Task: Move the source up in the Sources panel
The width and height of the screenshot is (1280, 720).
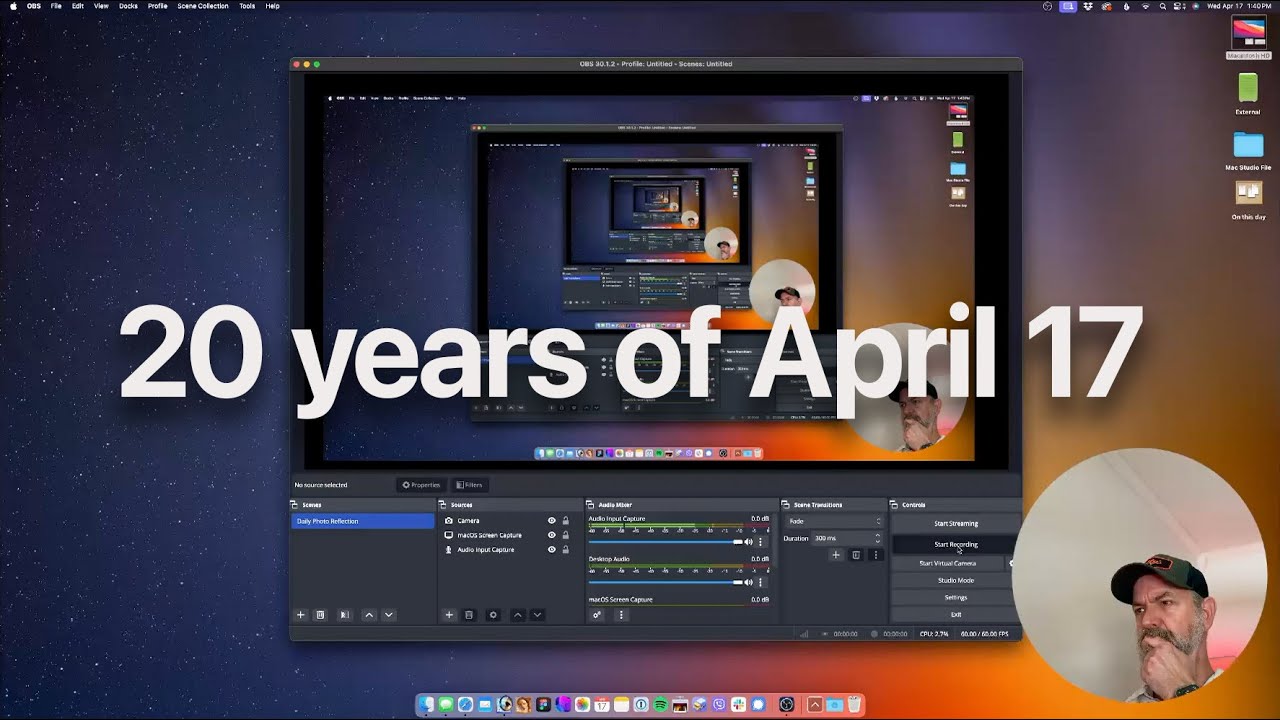Action: 518,615
